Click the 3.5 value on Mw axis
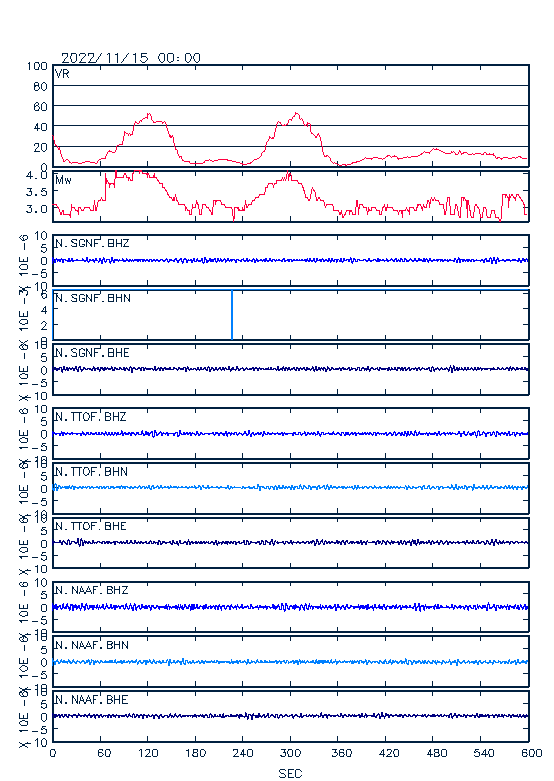The image size is (554, 781). [x=37, y=192]
